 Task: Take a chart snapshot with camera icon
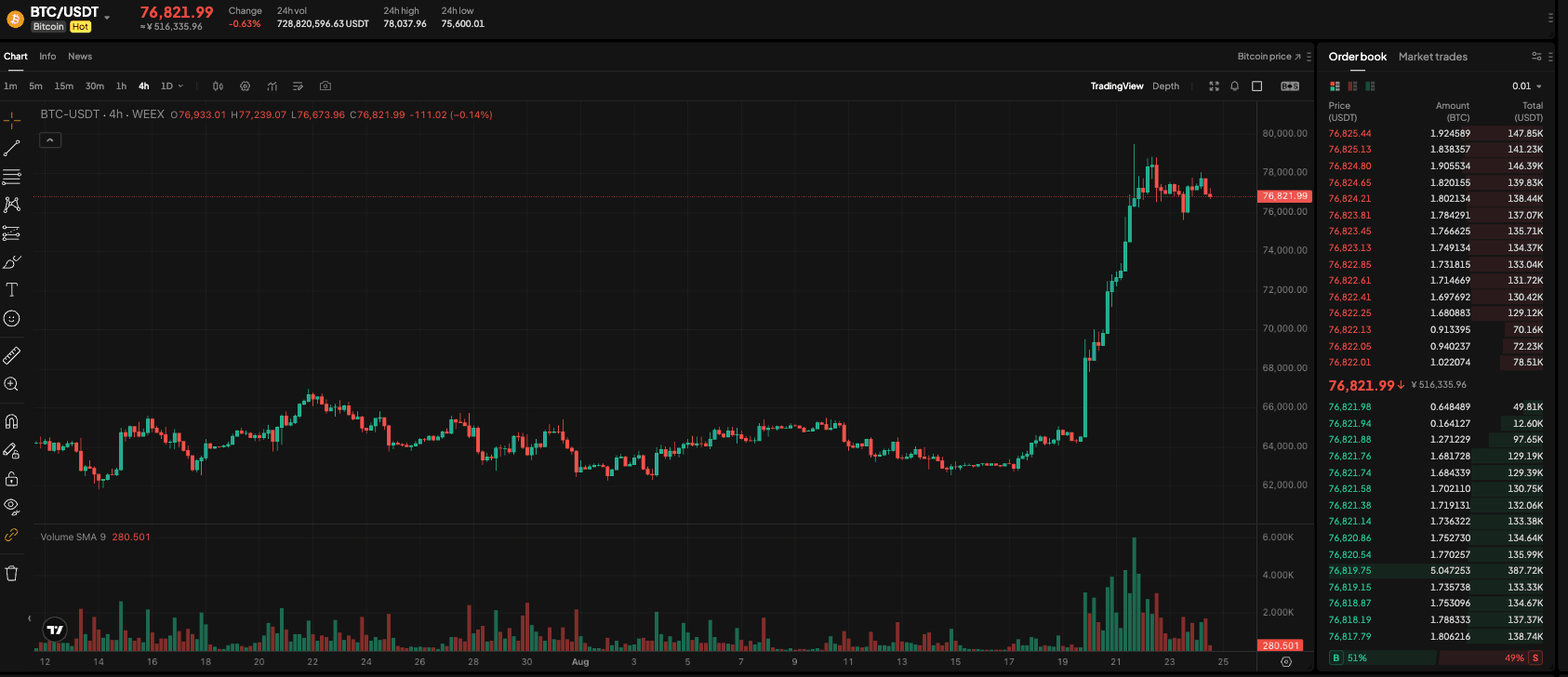tap(326, 86)
